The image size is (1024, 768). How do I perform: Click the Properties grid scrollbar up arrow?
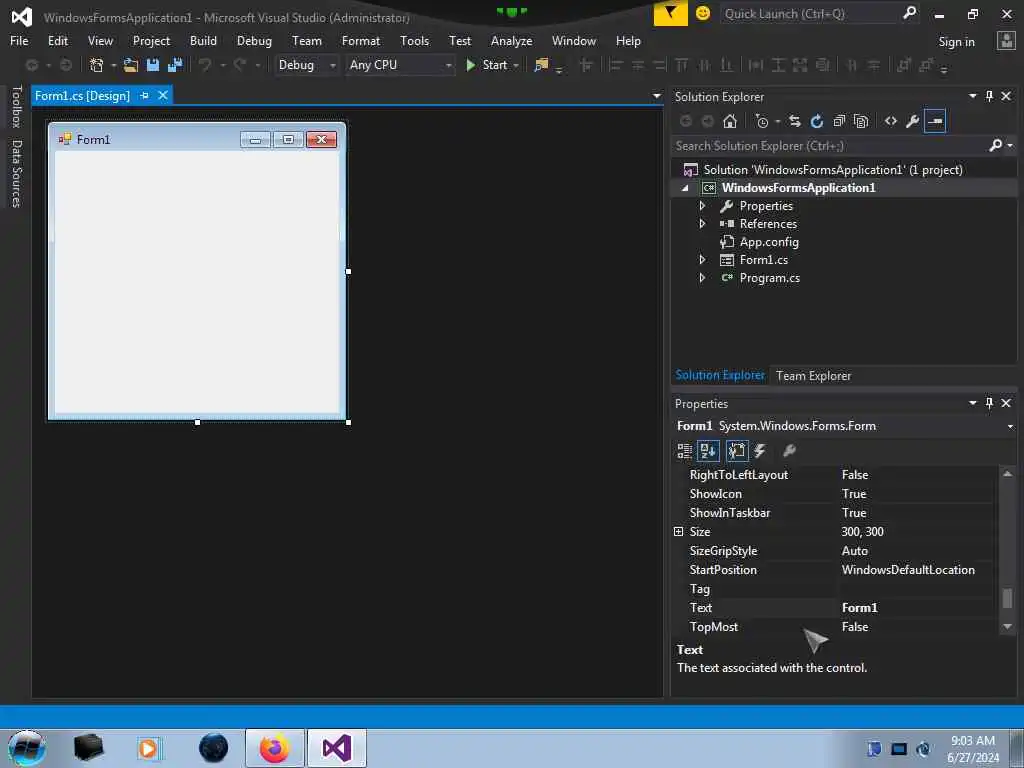1007,474
